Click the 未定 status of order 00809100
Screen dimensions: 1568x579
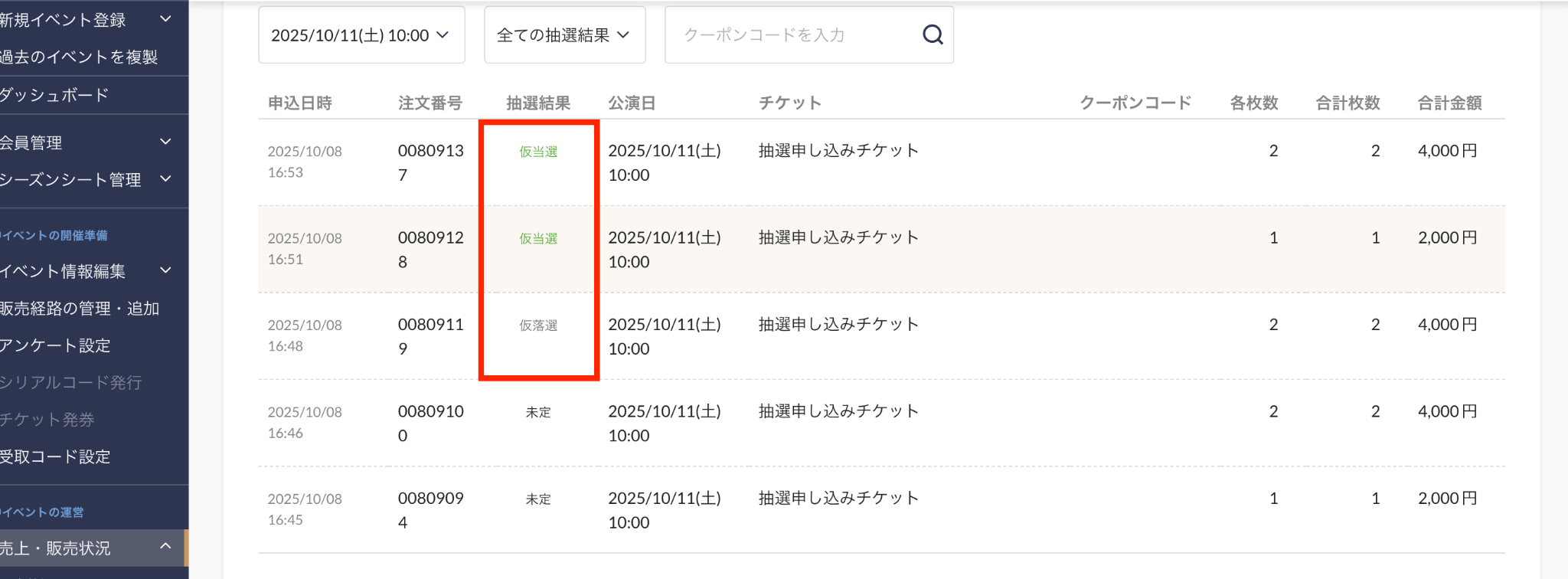538,412
